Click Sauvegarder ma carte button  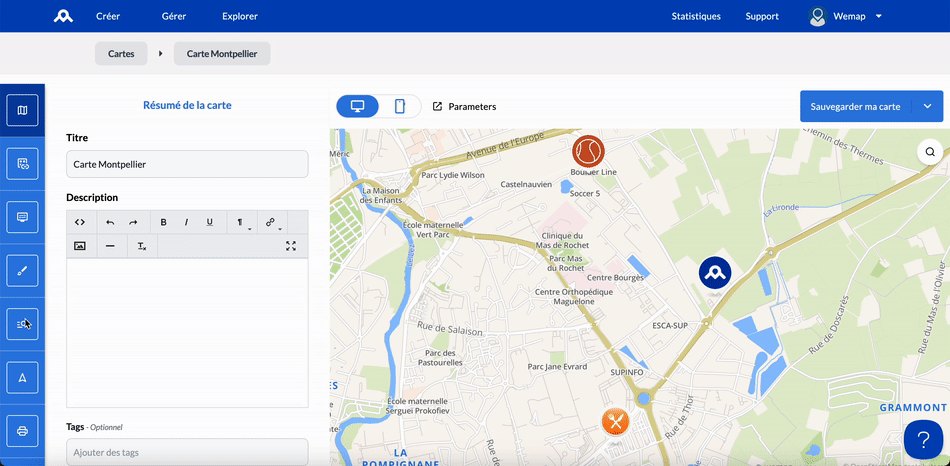(x=855, y=106)
